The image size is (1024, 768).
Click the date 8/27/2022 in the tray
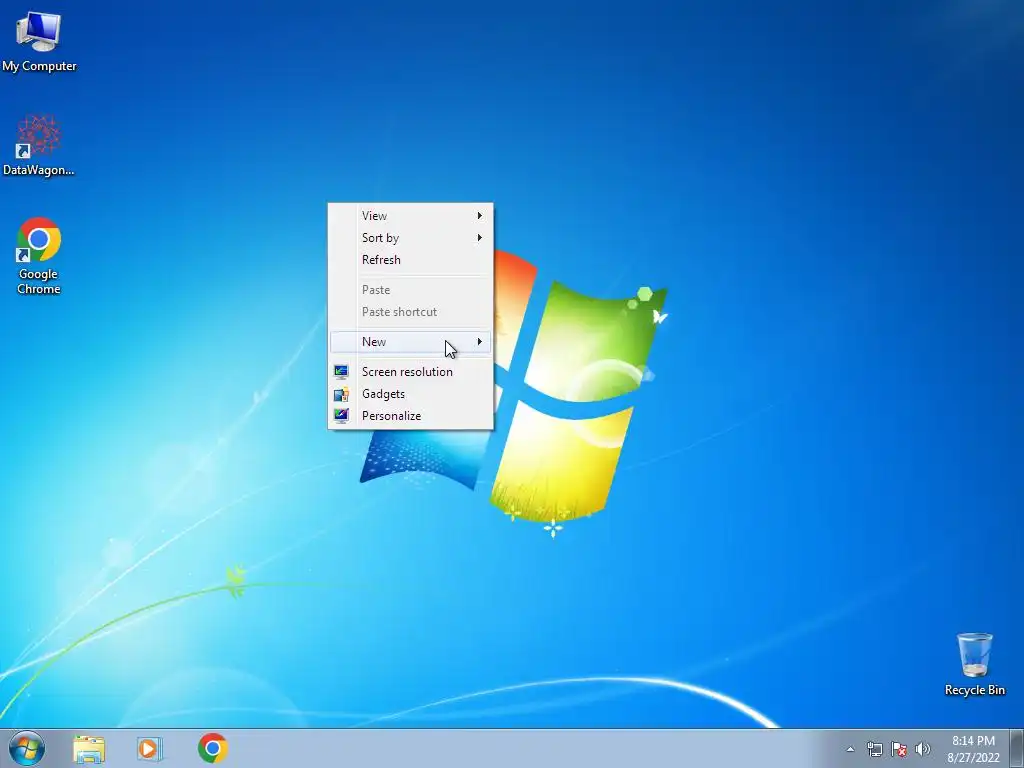[973, 758]
